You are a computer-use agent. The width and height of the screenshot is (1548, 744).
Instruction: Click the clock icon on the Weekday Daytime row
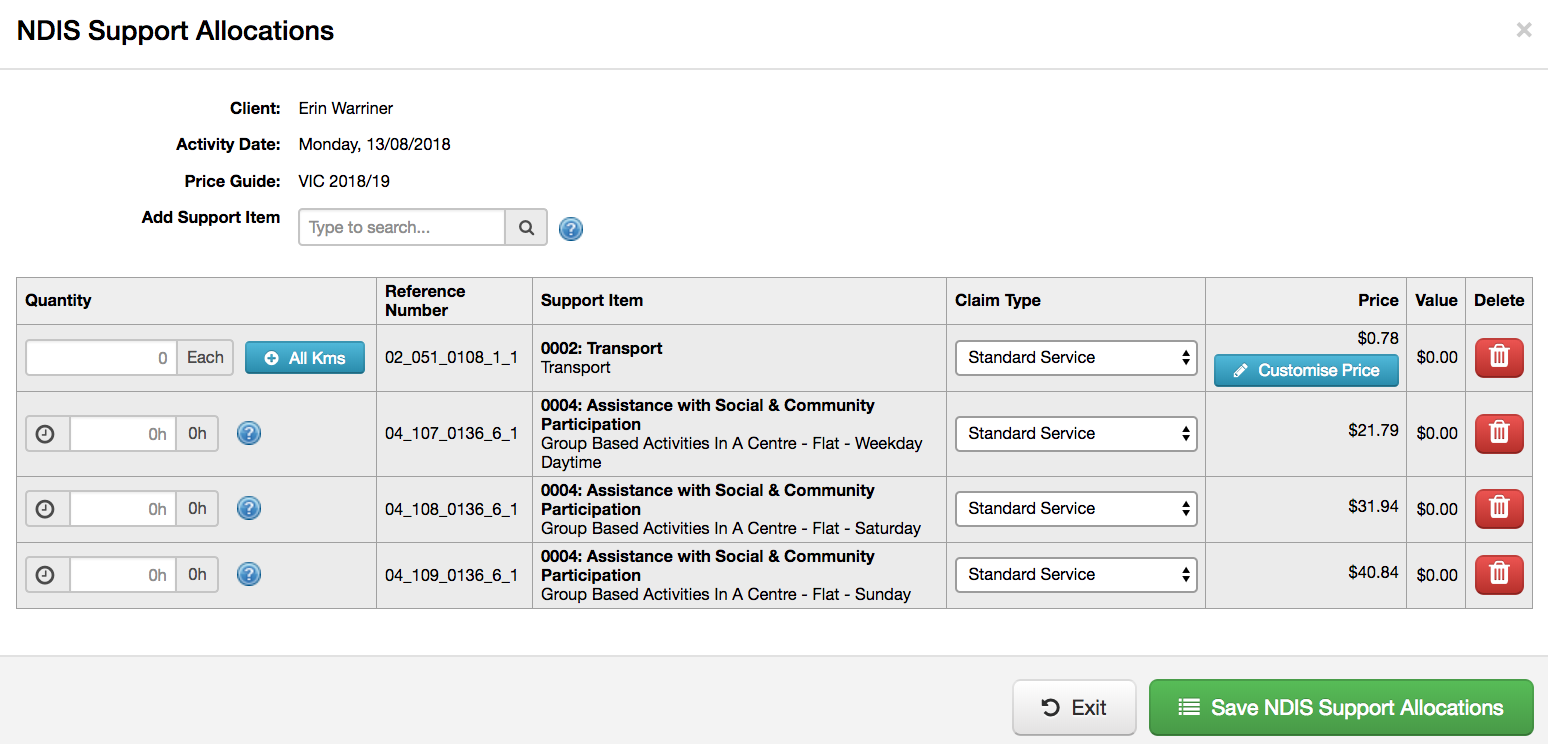[47, 433]
